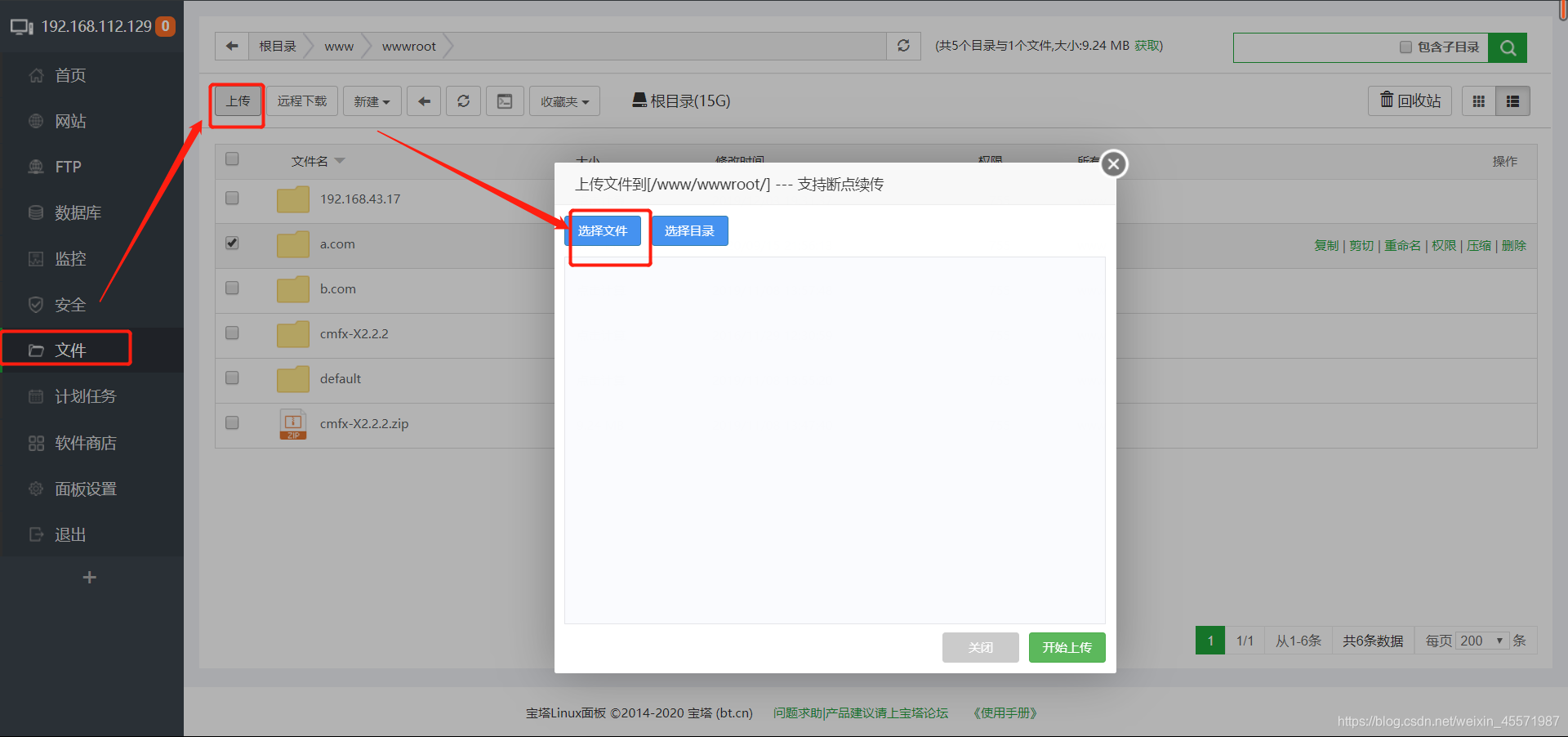Select the 文件 files menu item
This screenshot has width=1568, height=737.
70,350
